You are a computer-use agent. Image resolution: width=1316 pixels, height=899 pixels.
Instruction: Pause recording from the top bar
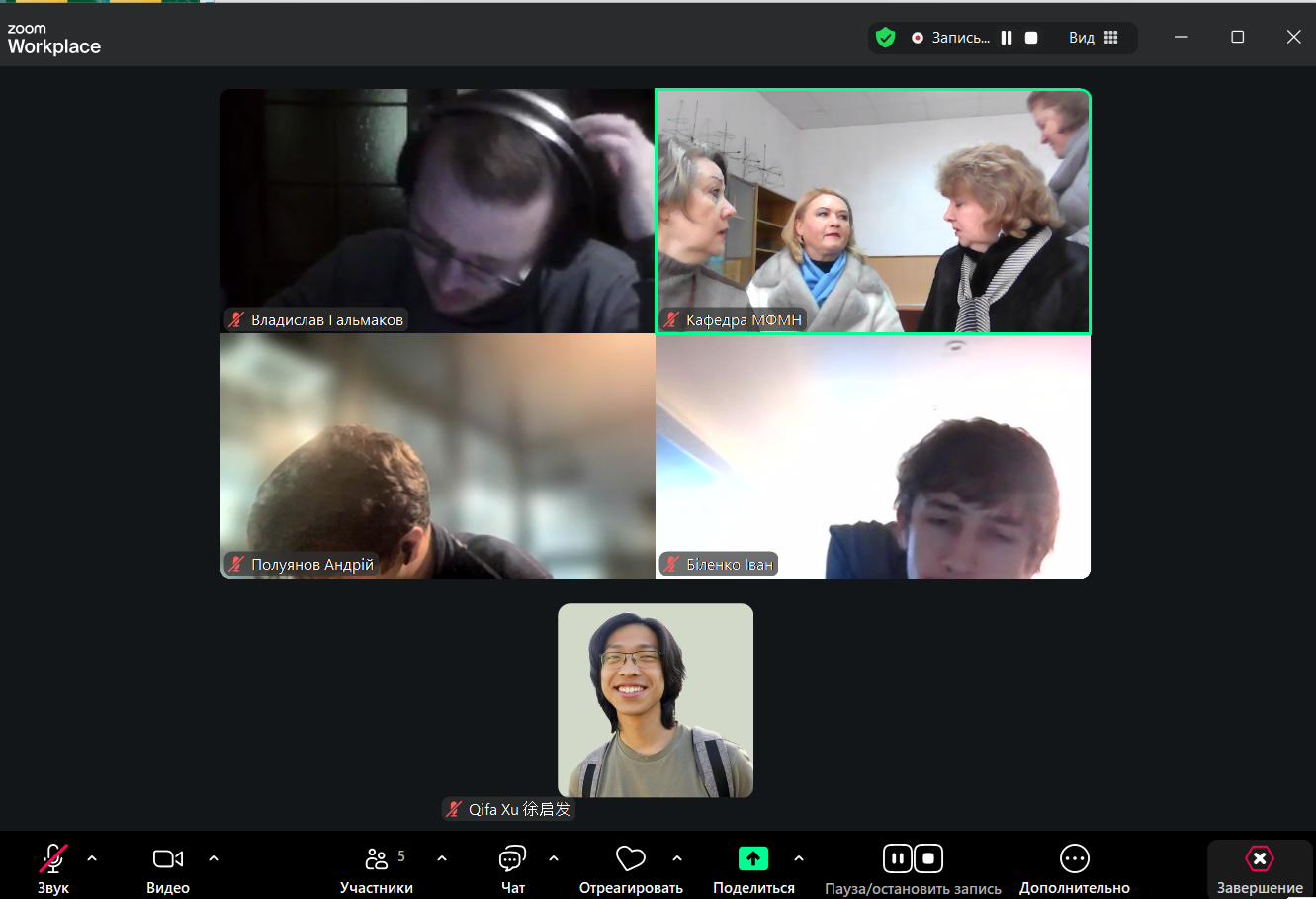tap(1007, 38)
